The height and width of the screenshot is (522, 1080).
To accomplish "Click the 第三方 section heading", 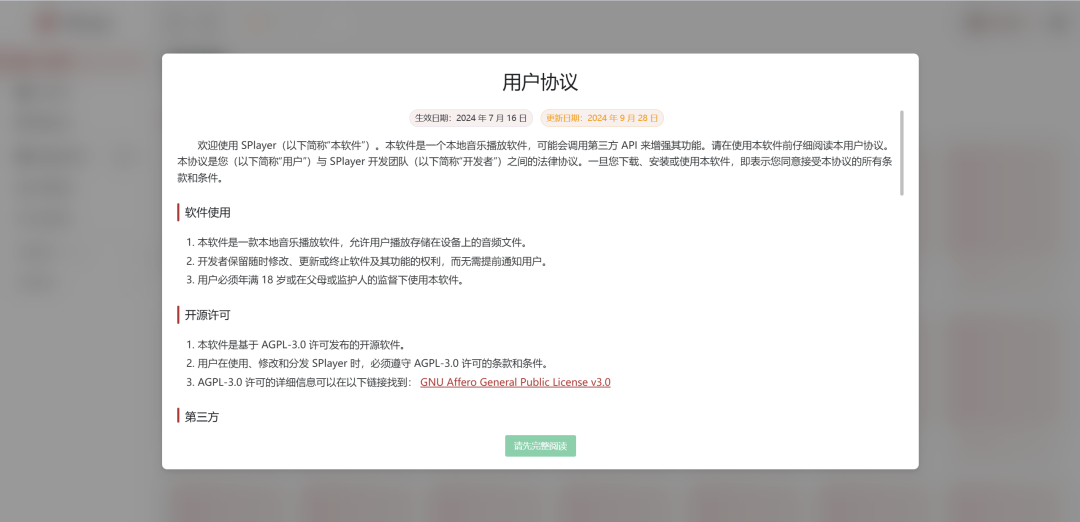I will click(202, 416).
